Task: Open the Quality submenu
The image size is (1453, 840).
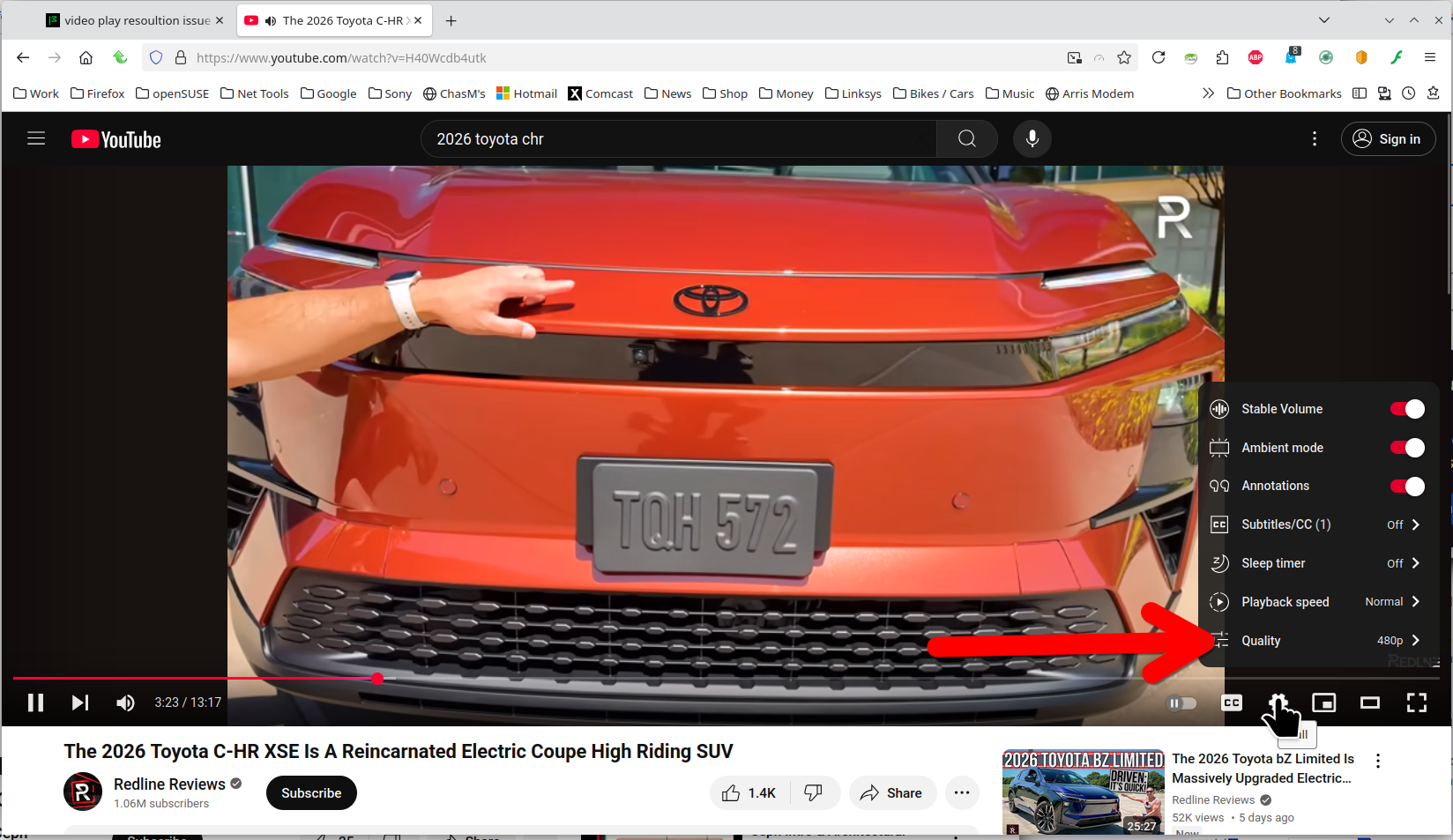Action: [x=1319, y=641]
